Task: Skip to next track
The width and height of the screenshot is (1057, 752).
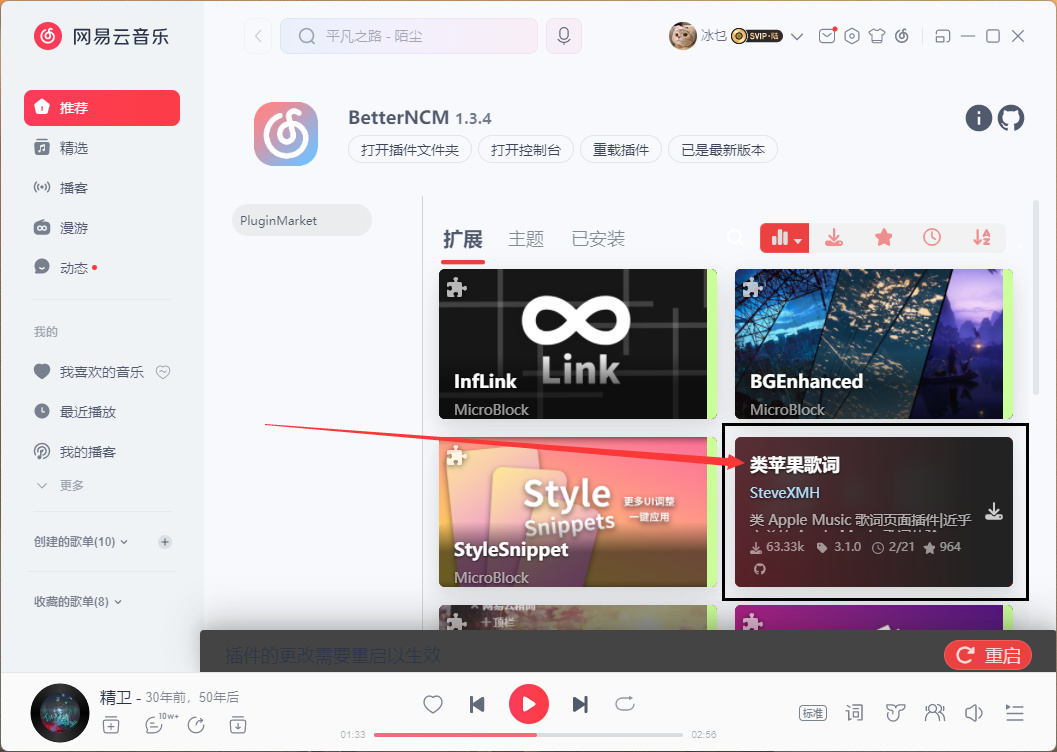Action: [x=580, y=704]
